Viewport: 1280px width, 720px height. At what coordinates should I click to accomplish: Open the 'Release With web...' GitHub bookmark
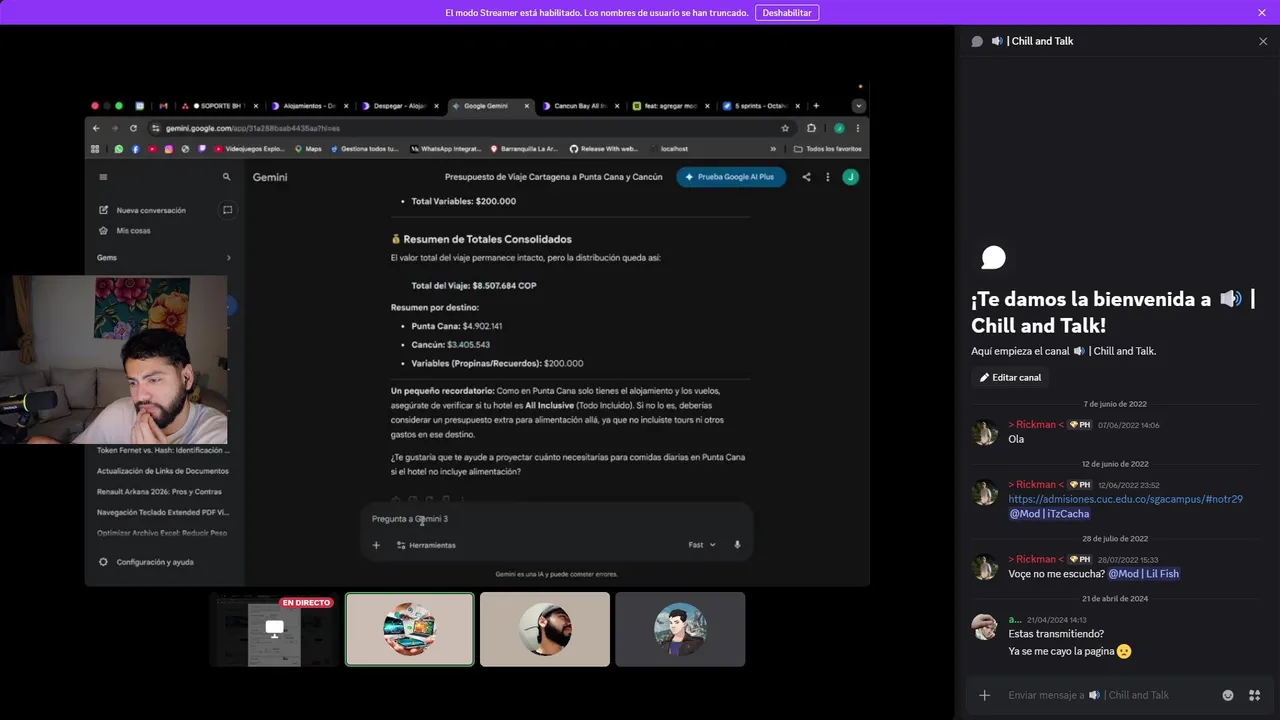click(x=603, y=149)
